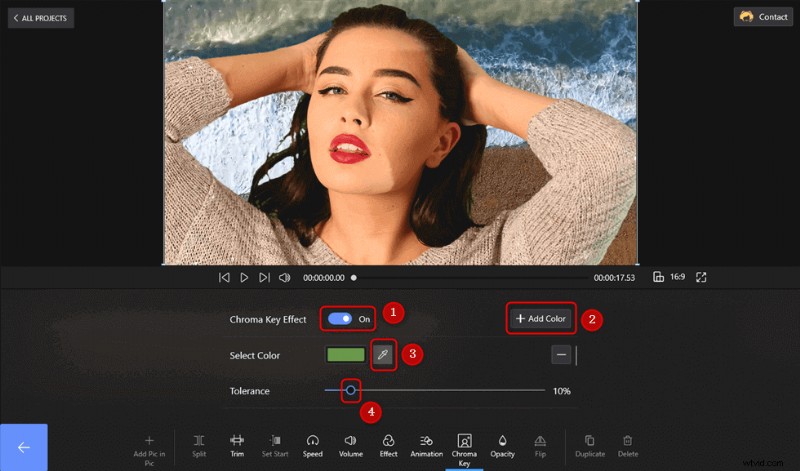
Task: Go back to All Projects
Action: 41,18
